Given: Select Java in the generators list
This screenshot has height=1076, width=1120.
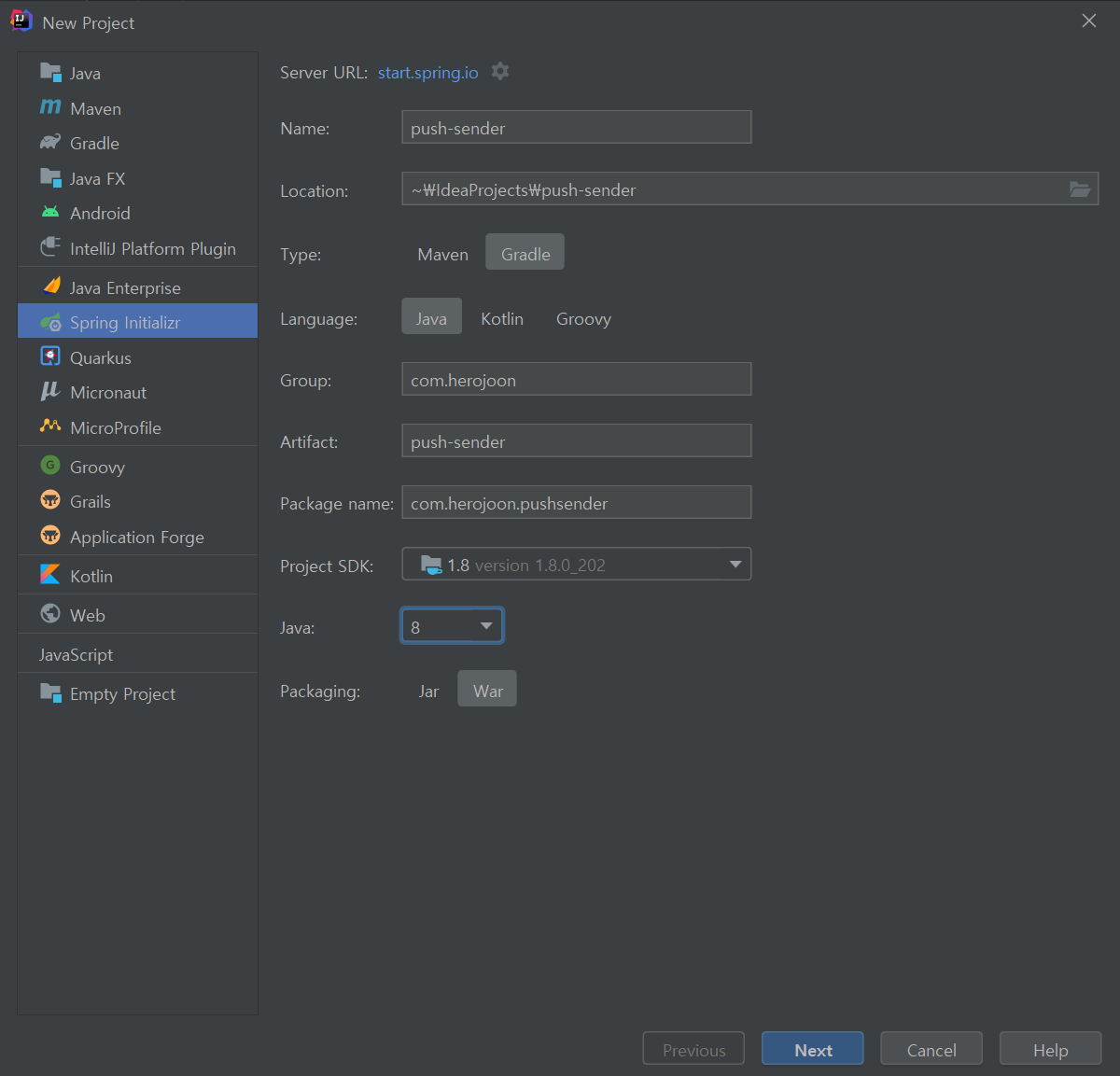Looking at the screenshot, I should coord(137,73).
